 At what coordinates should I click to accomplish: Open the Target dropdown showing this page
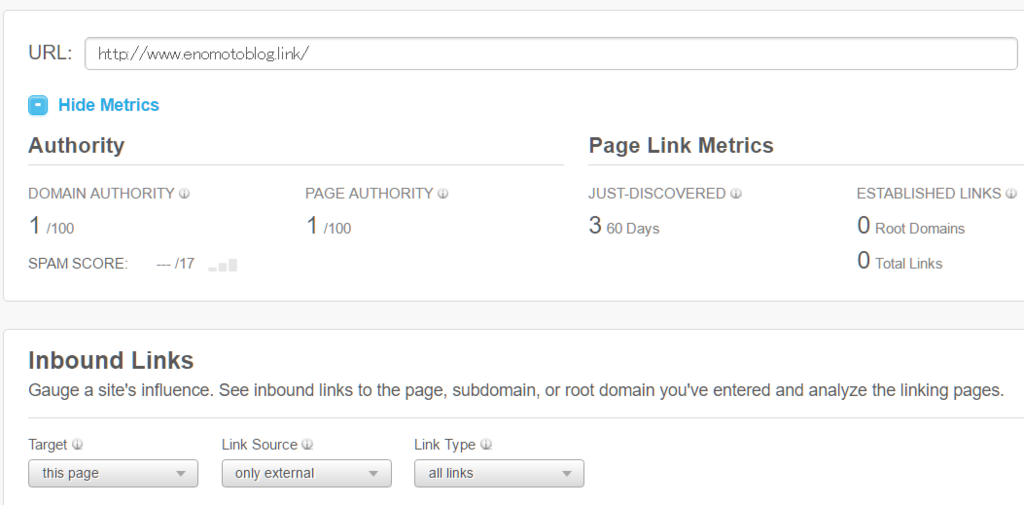pyautogui.click(x=113, y=473)
